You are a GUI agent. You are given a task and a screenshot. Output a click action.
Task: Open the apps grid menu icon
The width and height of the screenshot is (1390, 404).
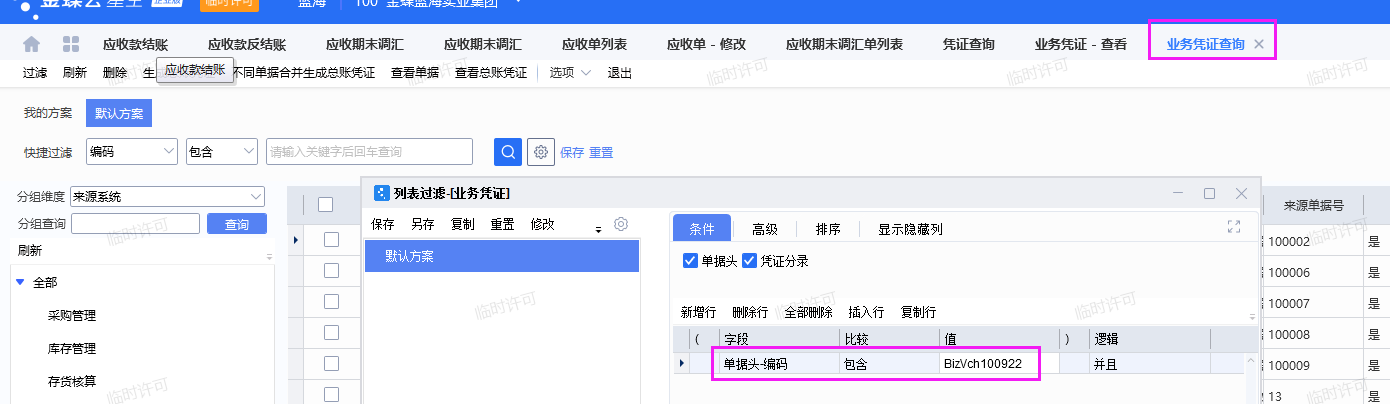(x=71, y=44)
